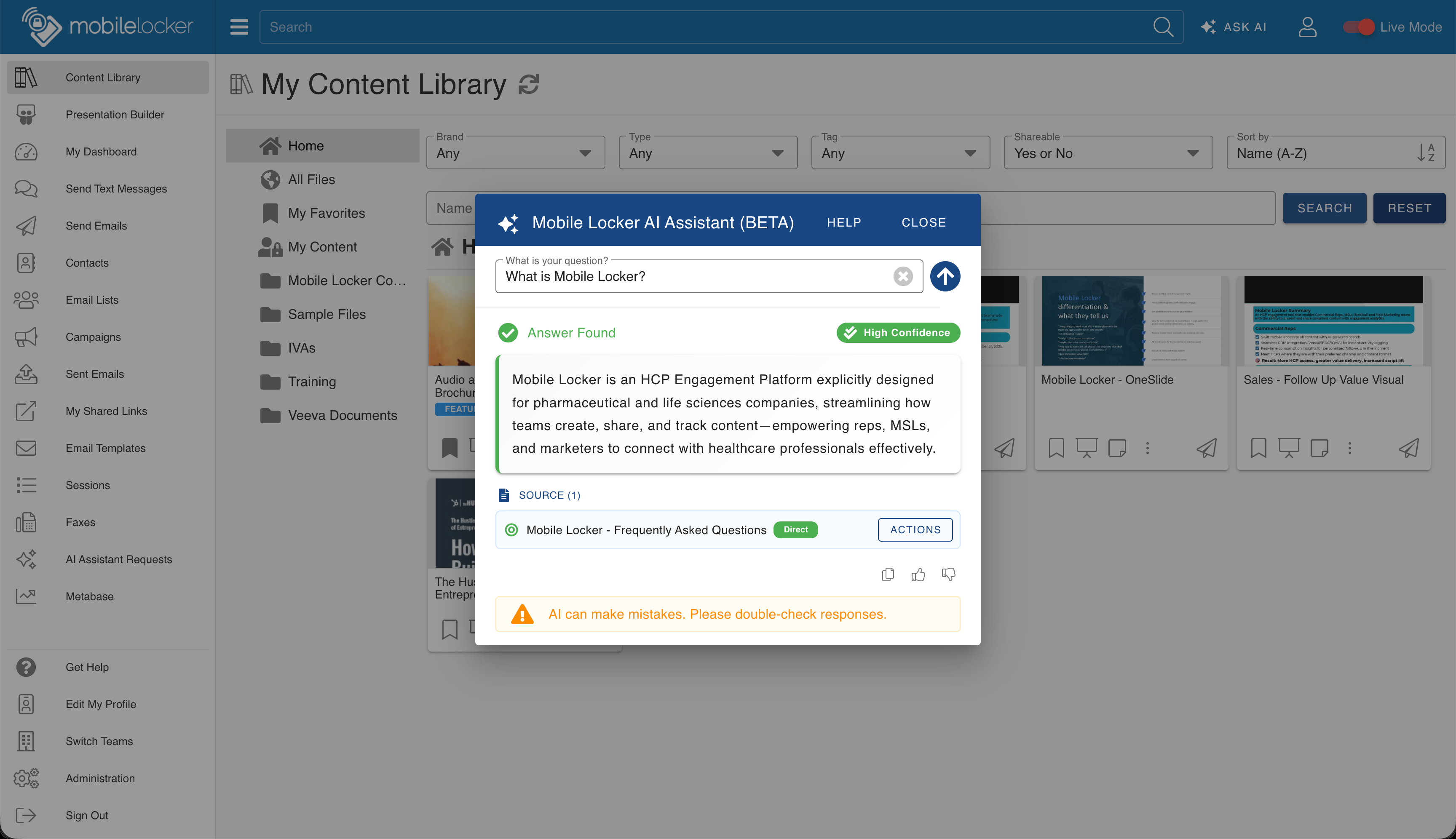The height and width of the screenshot is (839, 1456).
Task: Open the Sample Files folder
Action: (326, 314)
